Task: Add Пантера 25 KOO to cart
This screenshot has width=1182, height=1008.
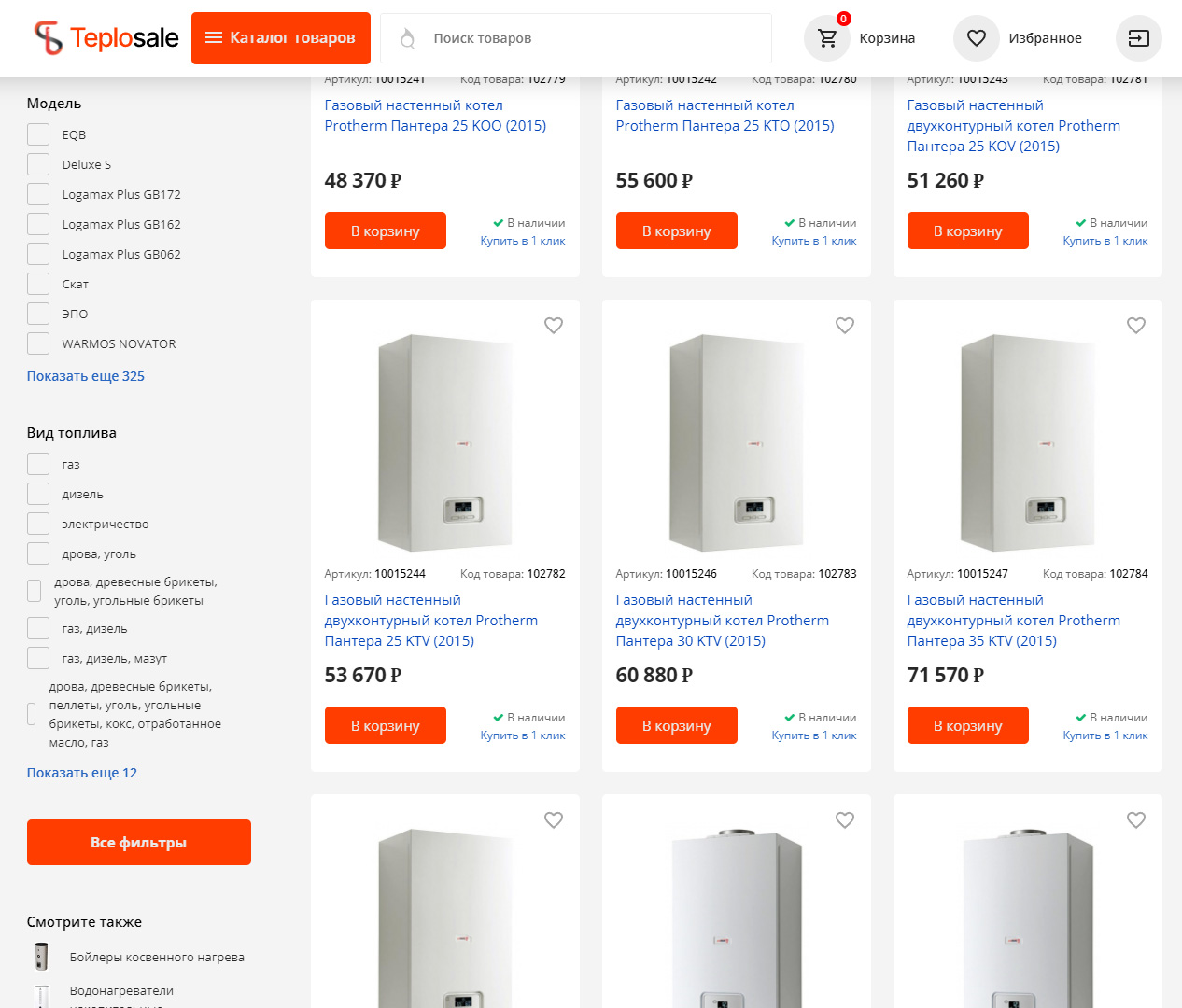Action: [x=386, y=231]
